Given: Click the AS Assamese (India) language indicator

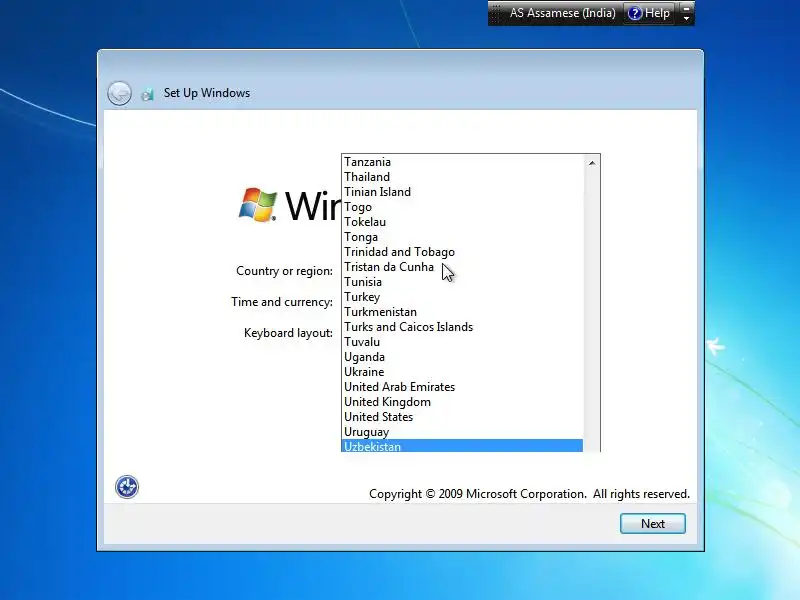Looking at the screenshot, I should pos(562,13).
